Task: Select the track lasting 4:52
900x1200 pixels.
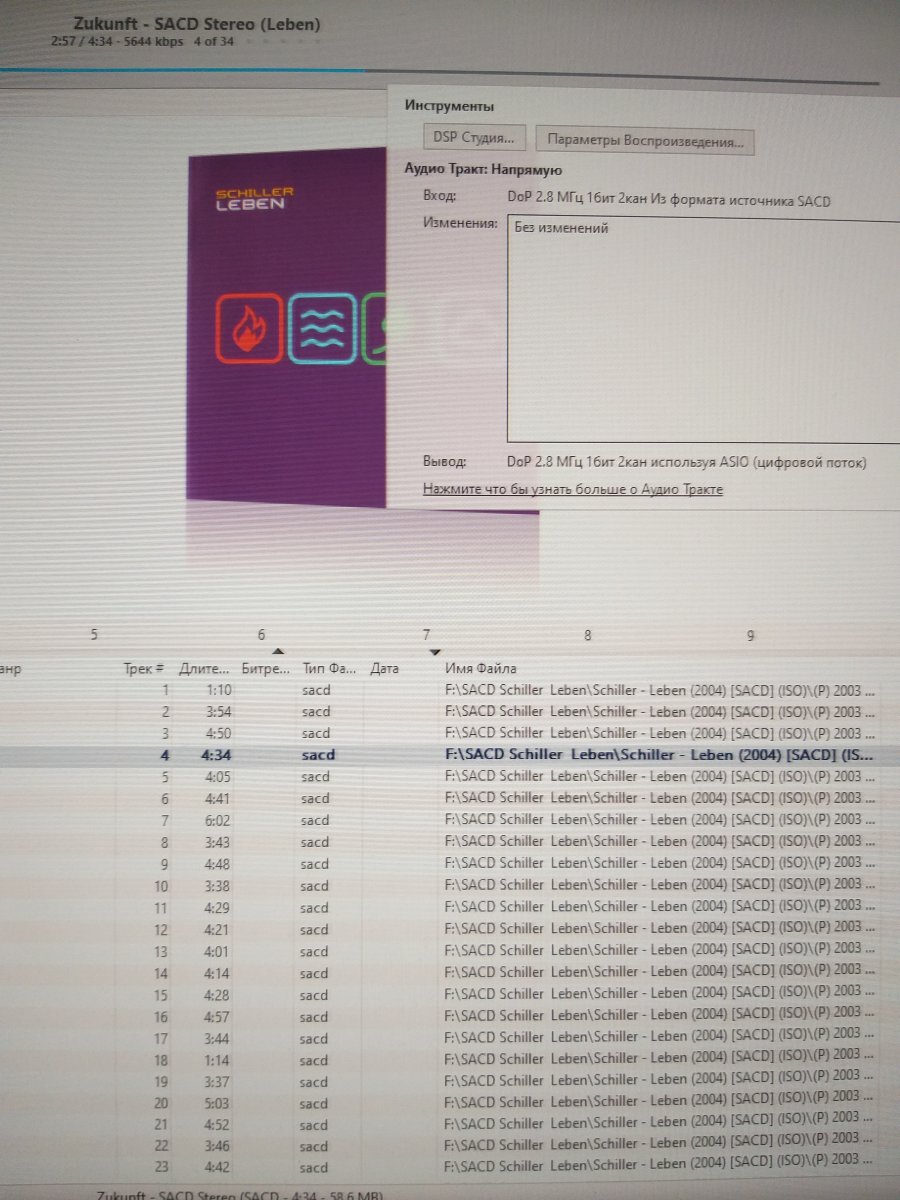Action: pyautogui.click(x=440, y=1125)
